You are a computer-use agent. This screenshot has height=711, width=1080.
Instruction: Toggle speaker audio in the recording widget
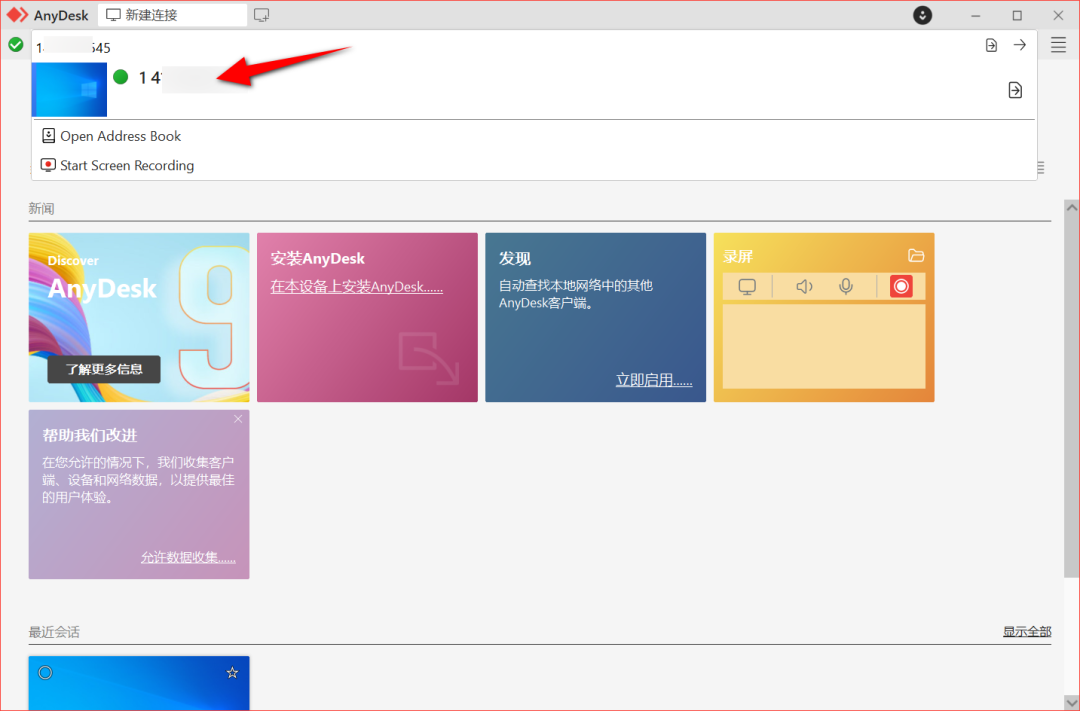(804, 286)
